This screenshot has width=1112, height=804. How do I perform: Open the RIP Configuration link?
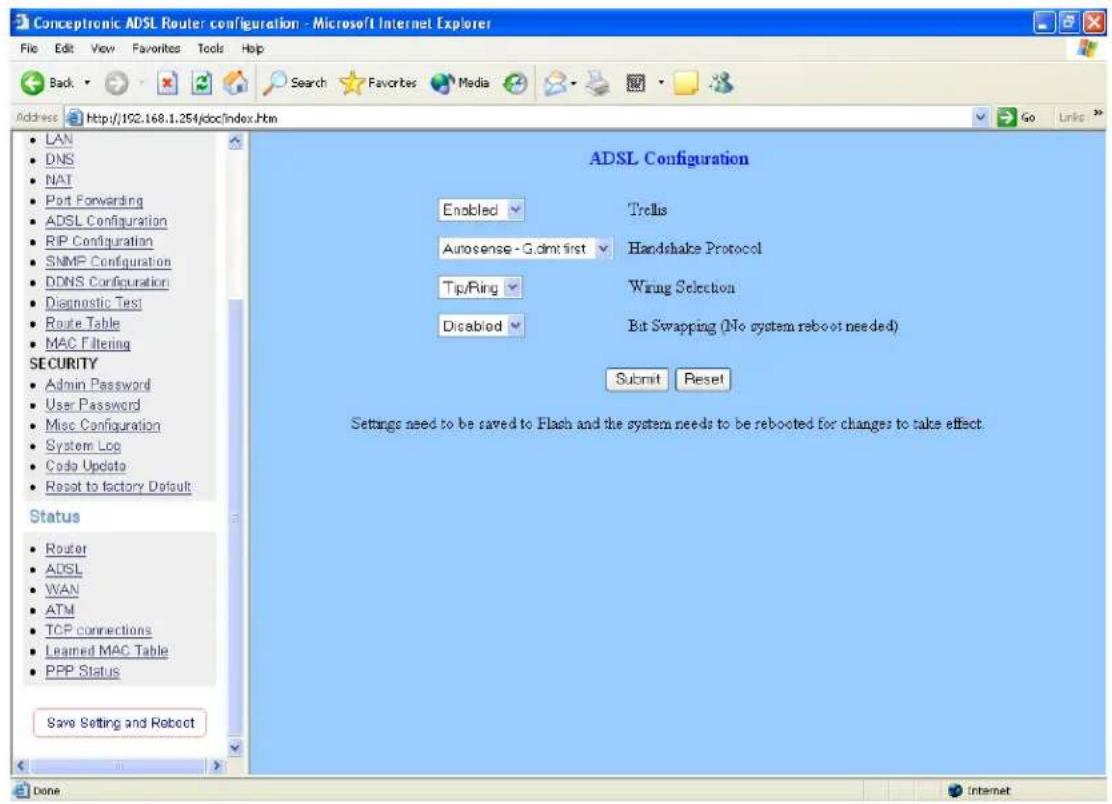click(x=99, y=242)
